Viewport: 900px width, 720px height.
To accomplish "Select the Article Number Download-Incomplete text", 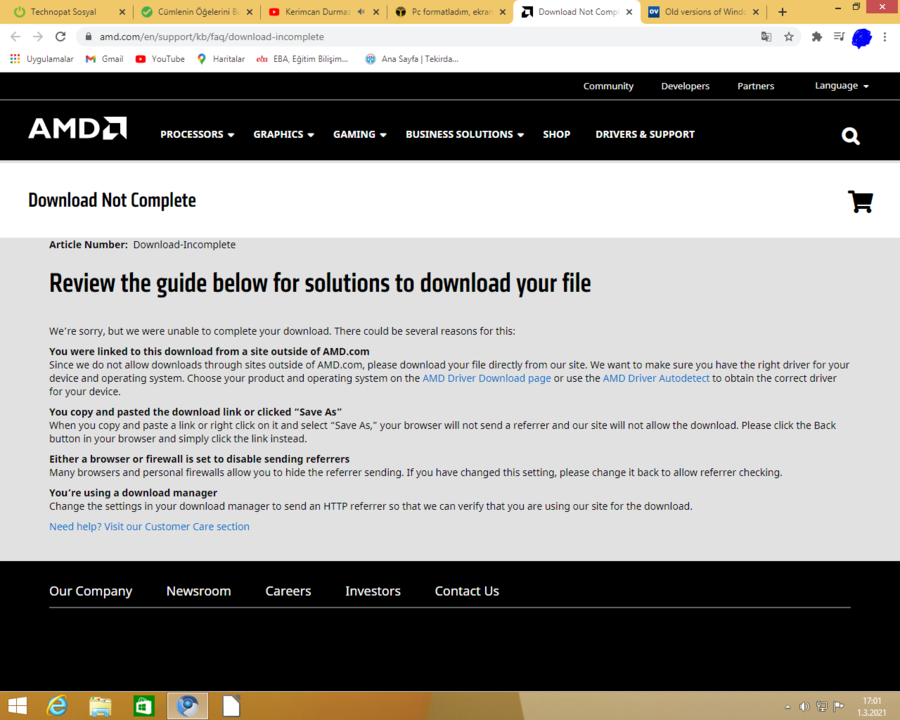I will [142, 245].
